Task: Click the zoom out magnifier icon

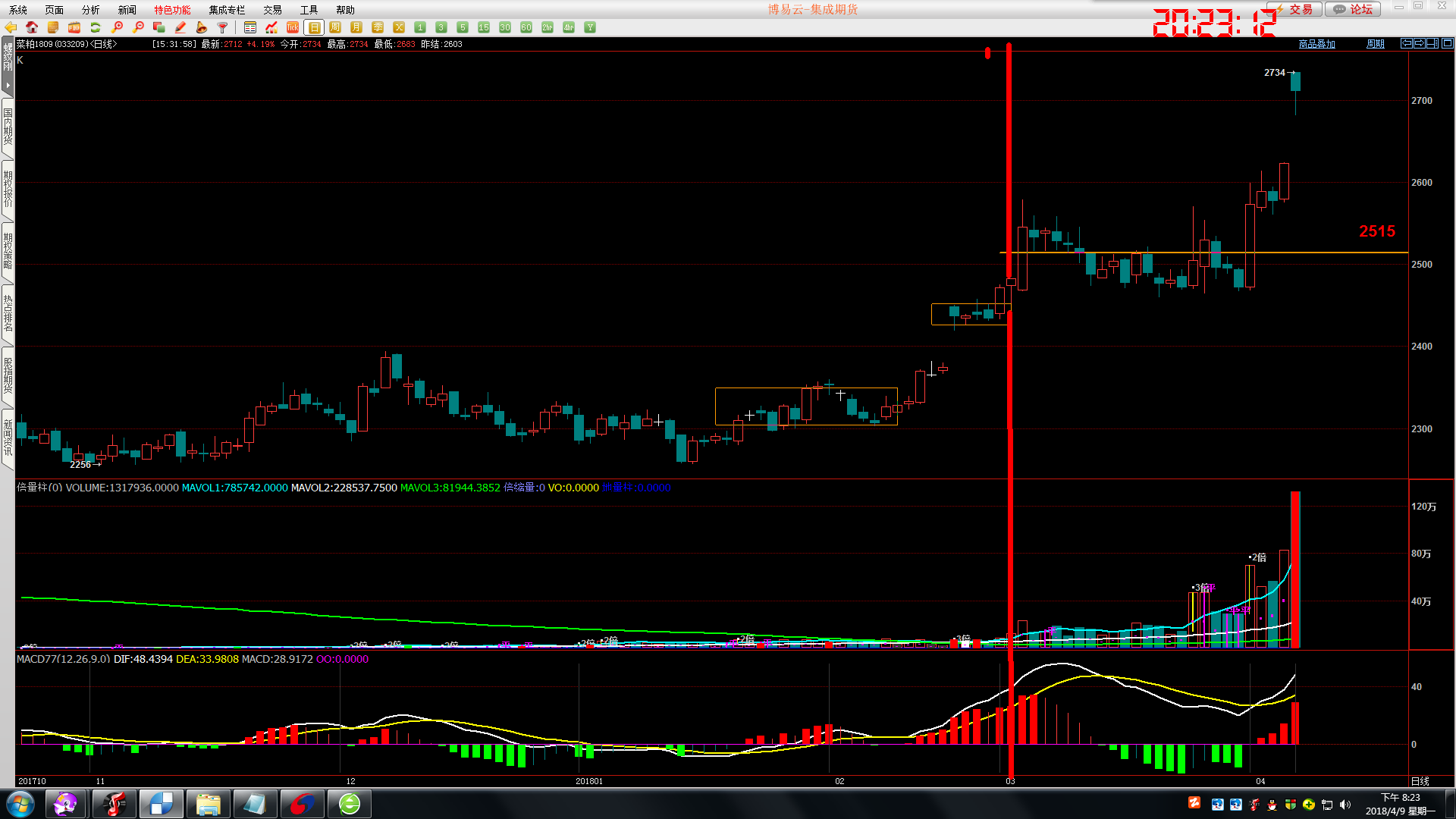Action: point(138,27)
